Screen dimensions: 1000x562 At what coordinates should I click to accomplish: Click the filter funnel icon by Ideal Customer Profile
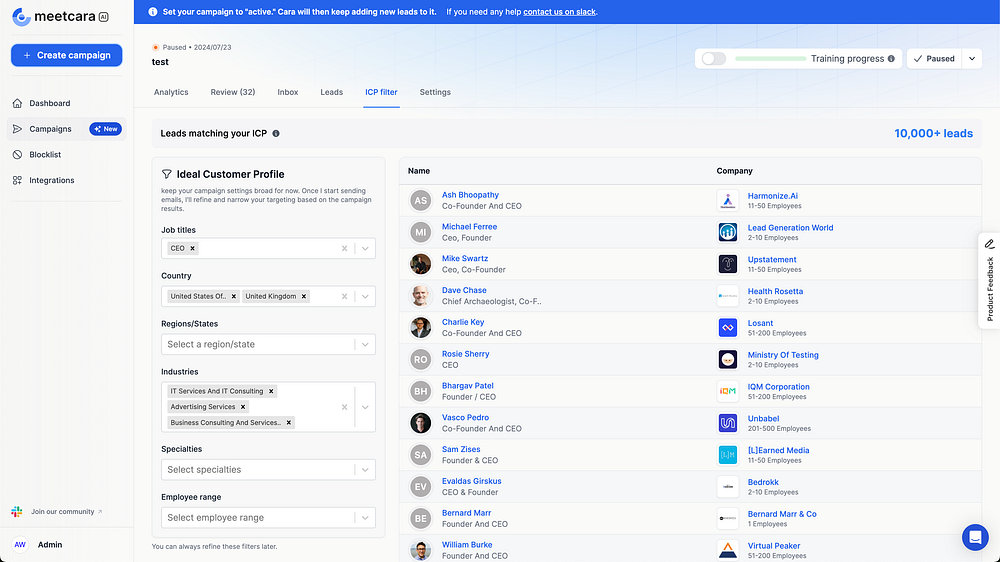click(x=166, y=174)
